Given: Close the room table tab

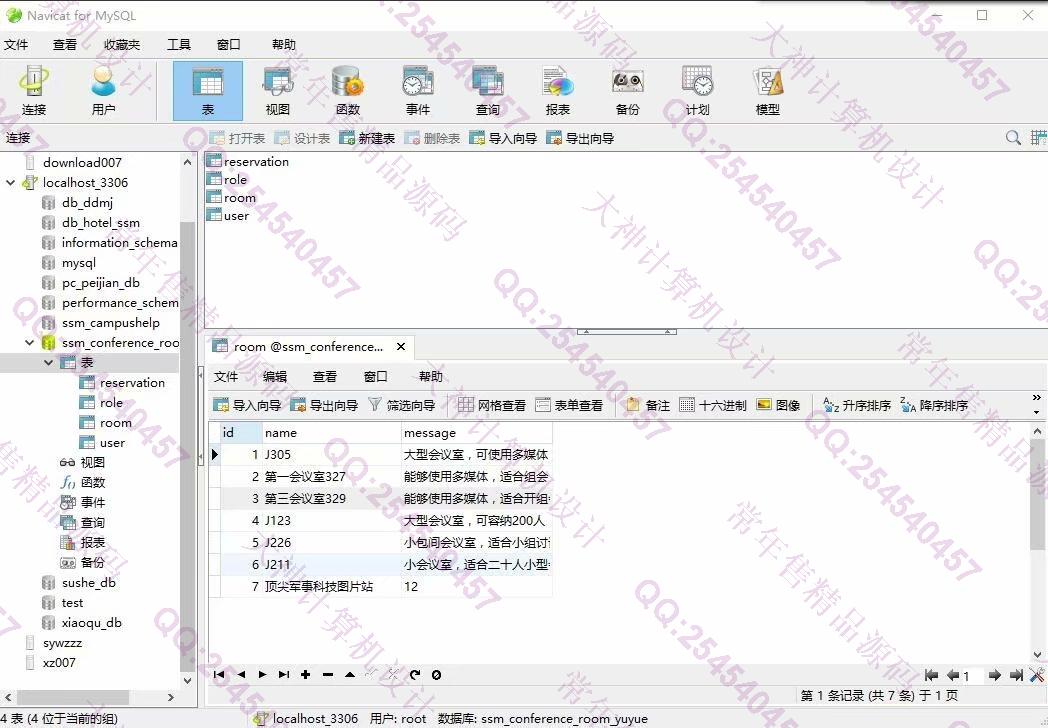Looking at the screenshot, I should click(401, 347).
